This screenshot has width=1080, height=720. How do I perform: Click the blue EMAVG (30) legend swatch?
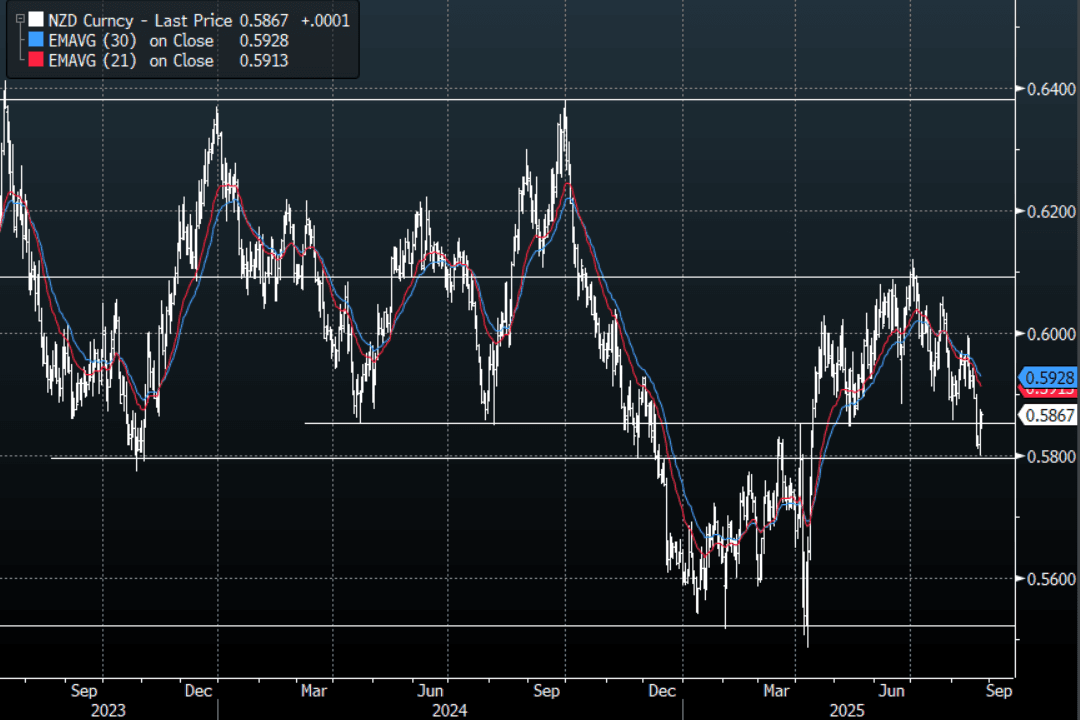(x=37, y=41)
